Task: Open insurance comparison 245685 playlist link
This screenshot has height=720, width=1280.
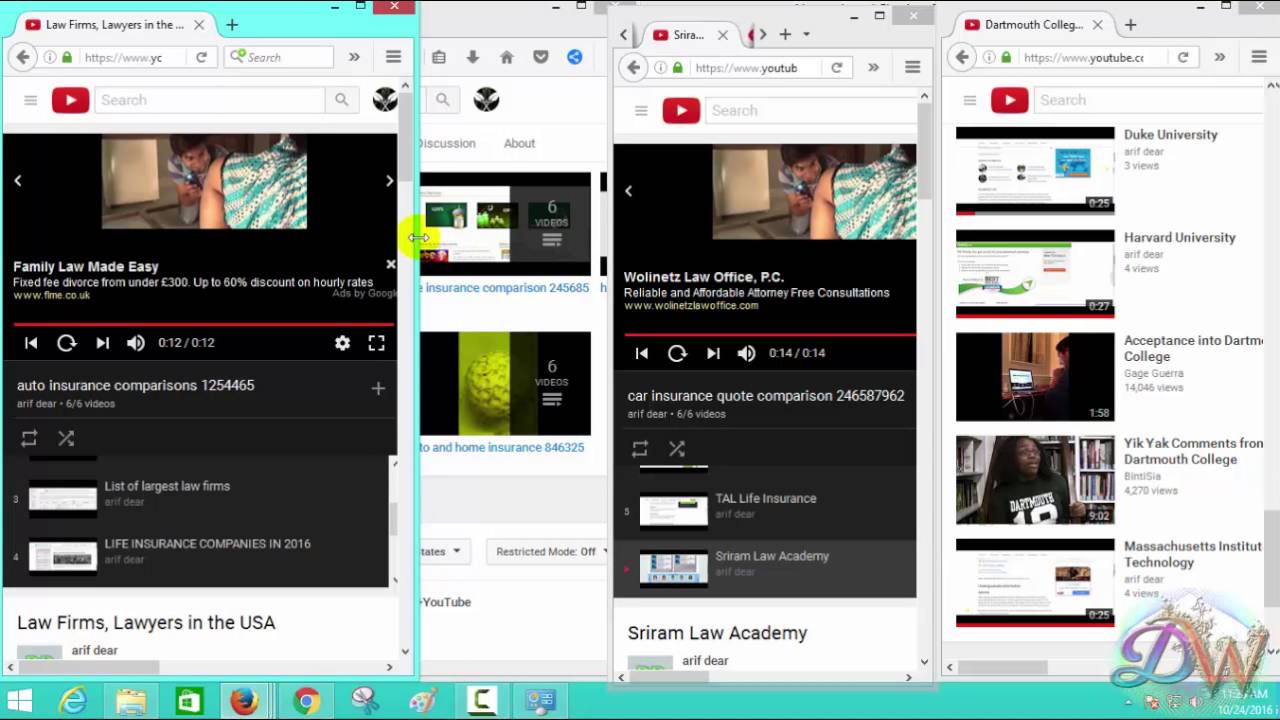Action: [505, 288]
